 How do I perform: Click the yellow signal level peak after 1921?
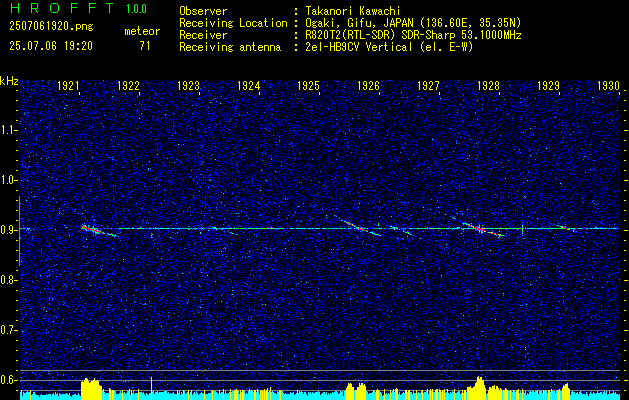[x=91, y=388]
